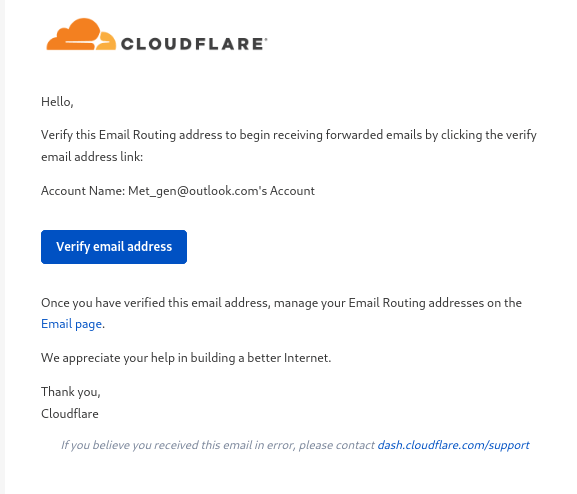Open the Email page link
Viewport: 577px width, 494px height.
click(x=71, y=324)
